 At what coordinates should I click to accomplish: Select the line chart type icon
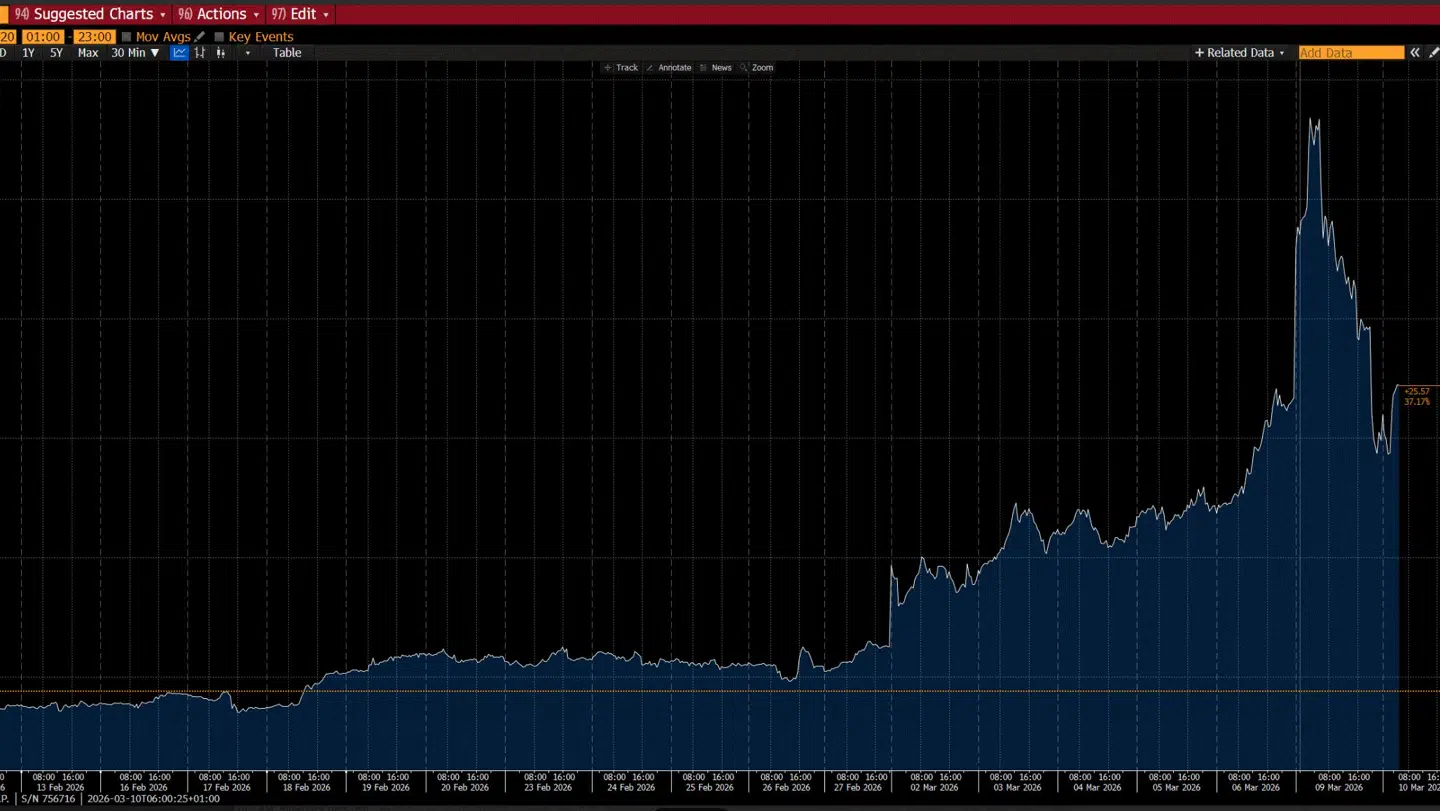coord(179,53)
